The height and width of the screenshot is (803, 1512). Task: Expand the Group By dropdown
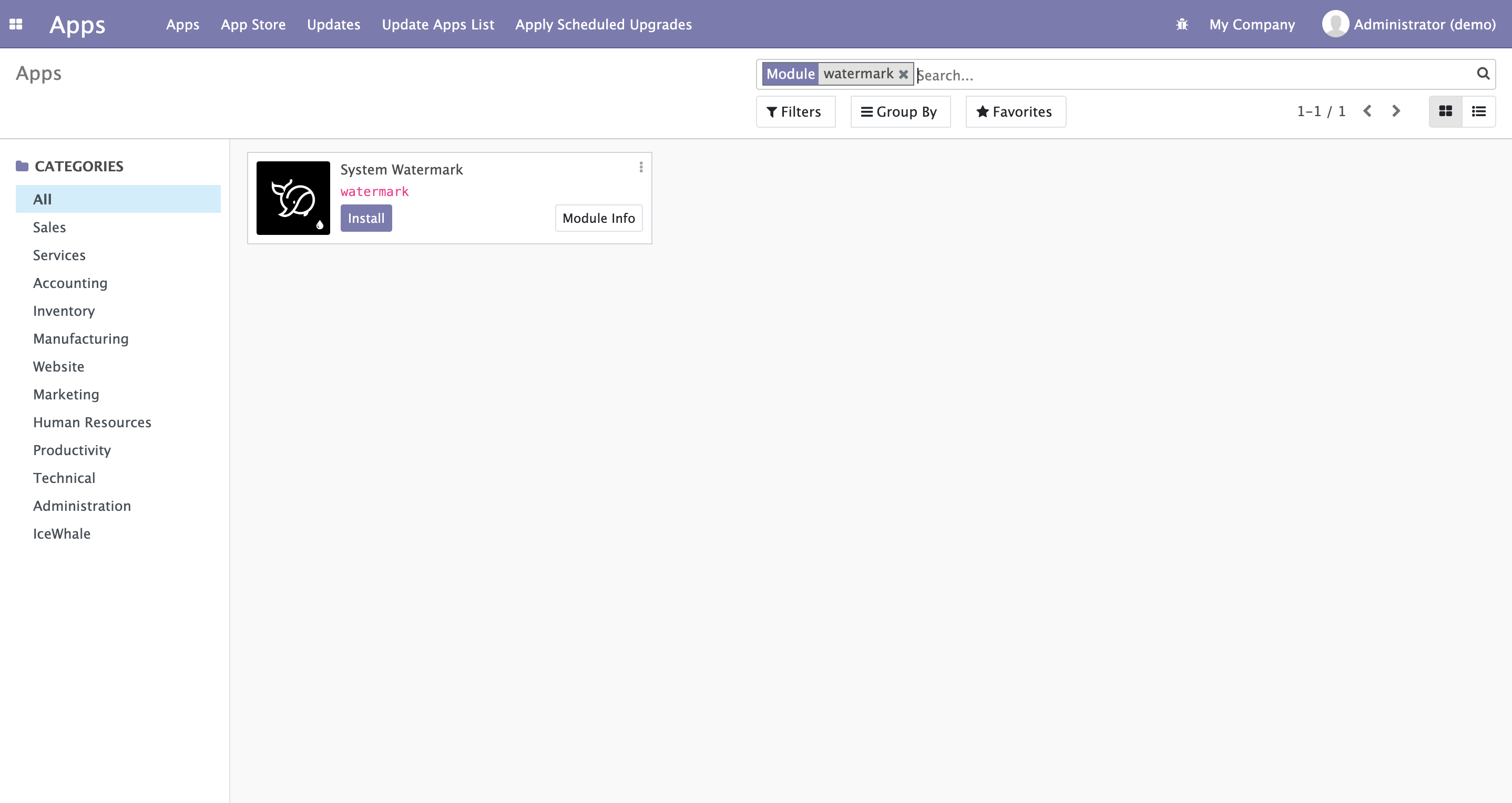tap(900, 111)
